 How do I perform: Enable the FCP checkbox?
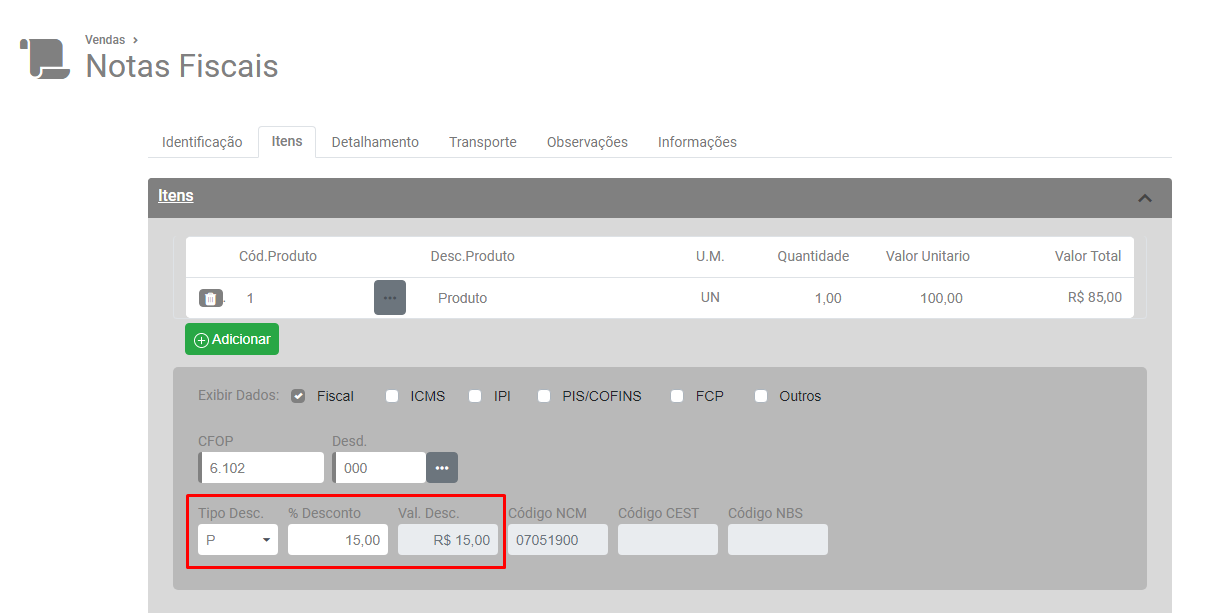(x=678, y=396)
